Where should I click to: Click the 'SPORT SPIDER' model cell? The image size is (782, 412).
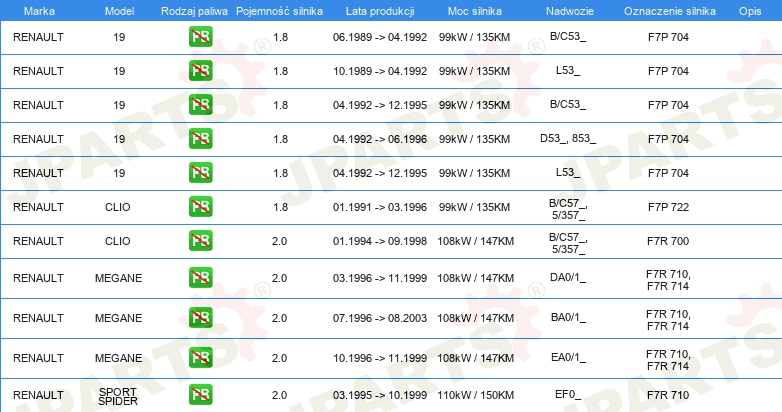(x=118, y=396)
